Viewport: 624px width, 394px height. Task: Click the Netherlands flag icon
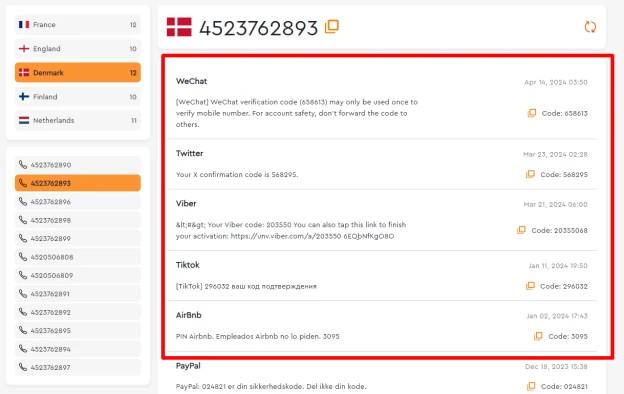click(x=24, y=120)
